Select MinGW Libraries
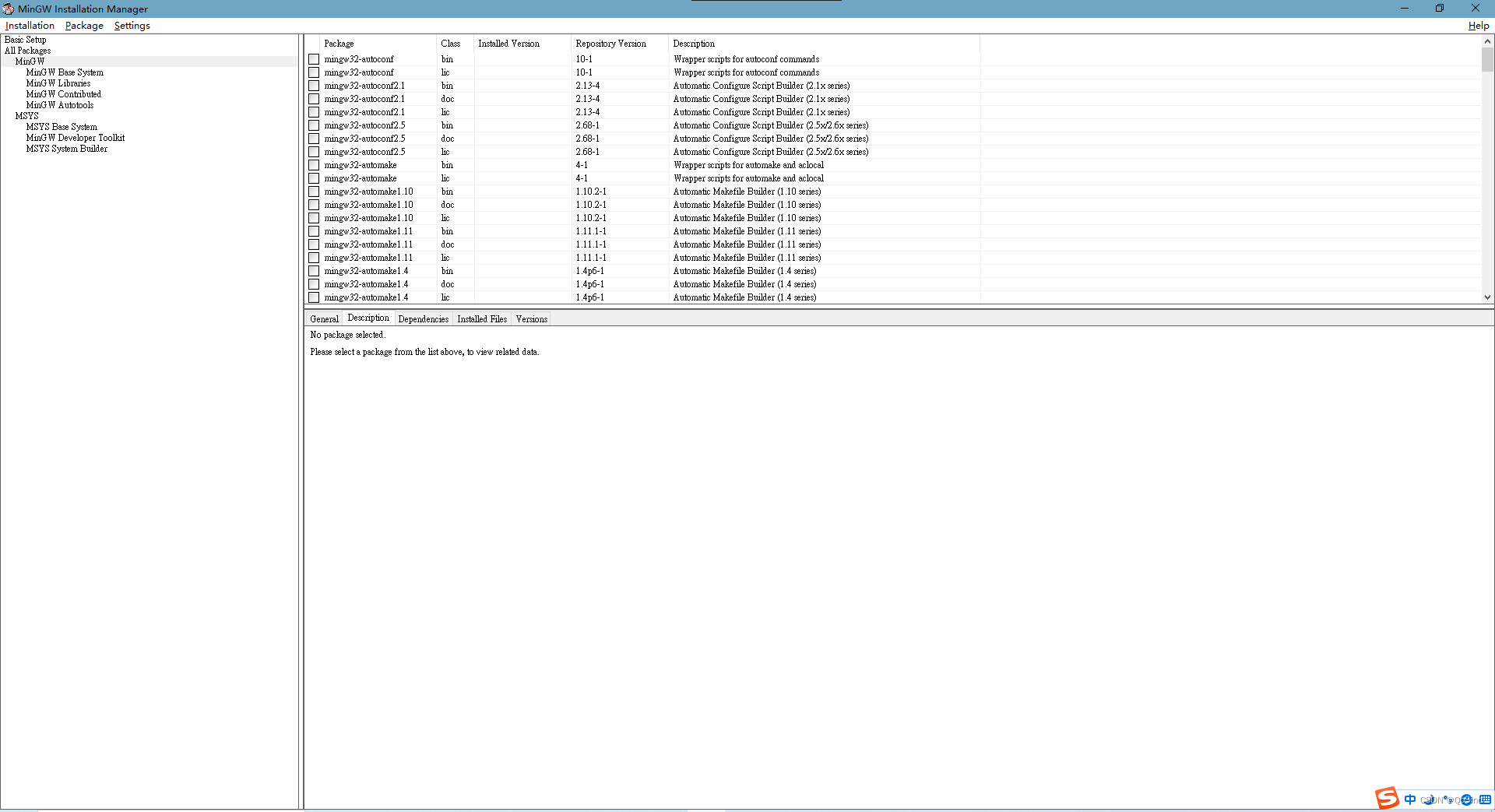Screen dimensions: 1495x812 58,83
